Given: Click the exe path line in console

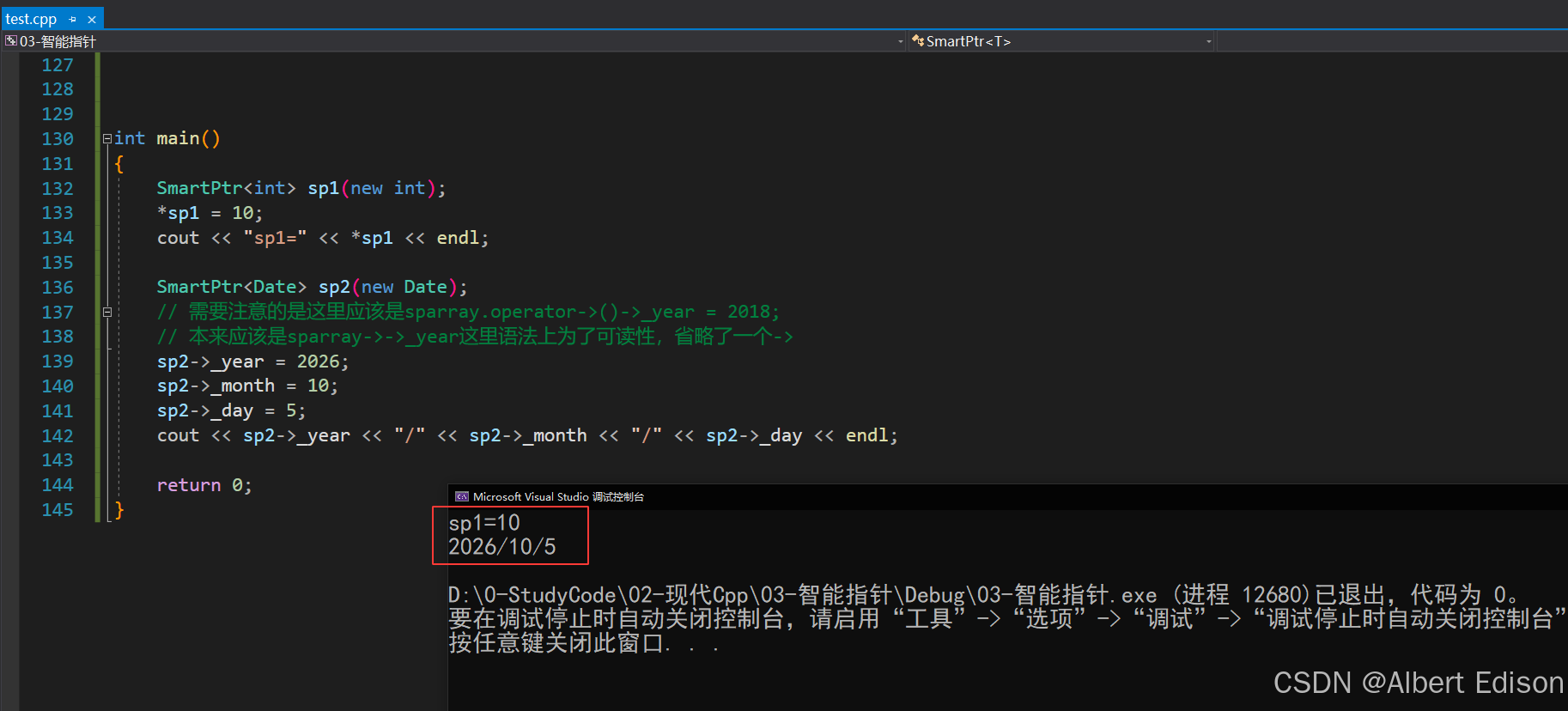Looking at the screenshot, I should point(985,595).
